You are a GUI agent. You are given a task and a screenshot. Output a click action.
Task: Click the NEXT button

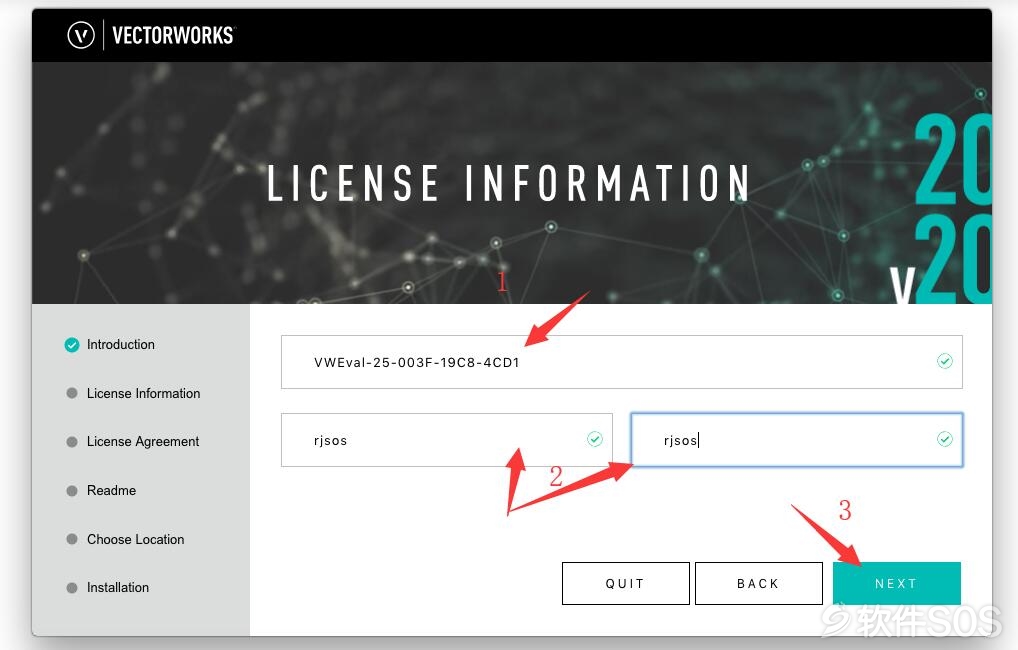pos(897,583)
